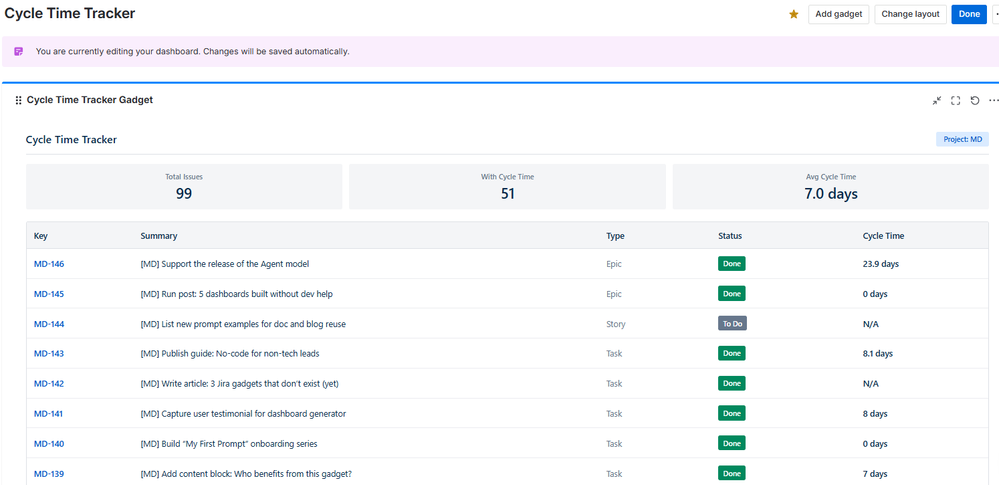Click the Done status of MD-146

(x=731, y=264)
